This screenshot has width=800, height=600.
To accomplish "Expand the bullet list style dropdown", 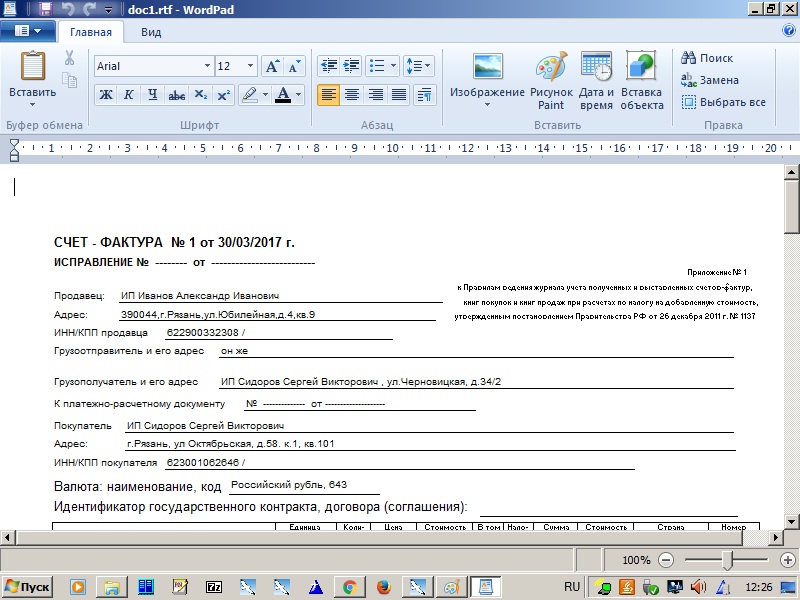I will (394, 66).
